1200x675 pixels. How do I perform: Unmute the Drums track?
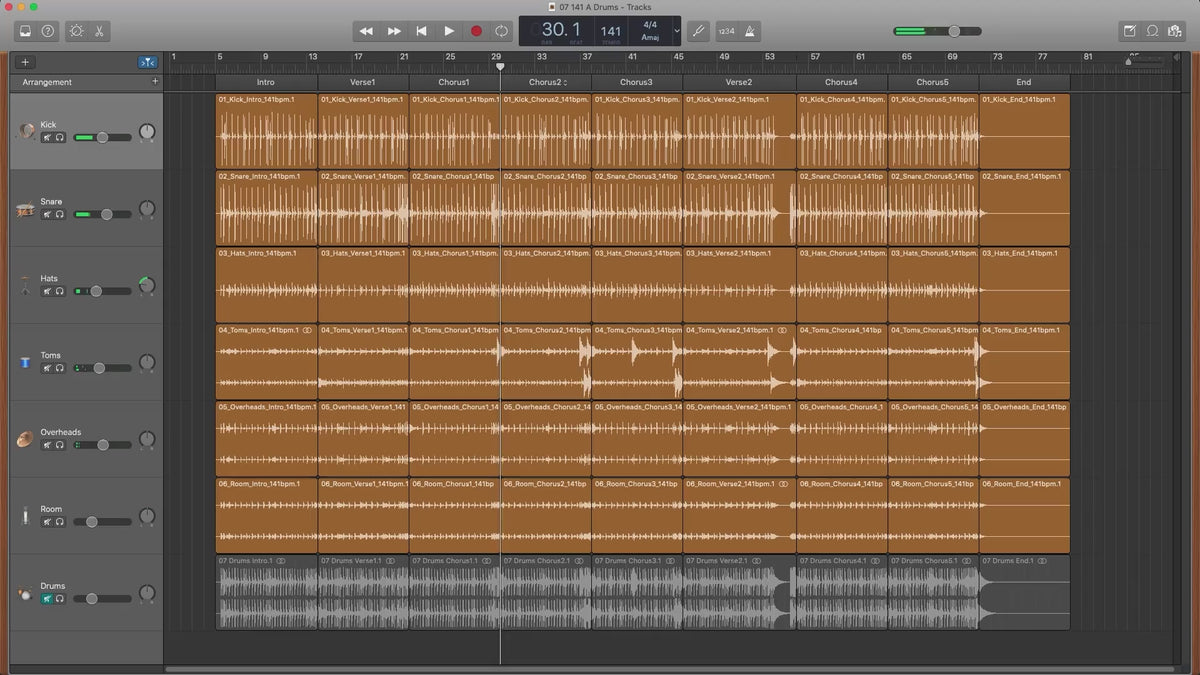pos(47,598)
